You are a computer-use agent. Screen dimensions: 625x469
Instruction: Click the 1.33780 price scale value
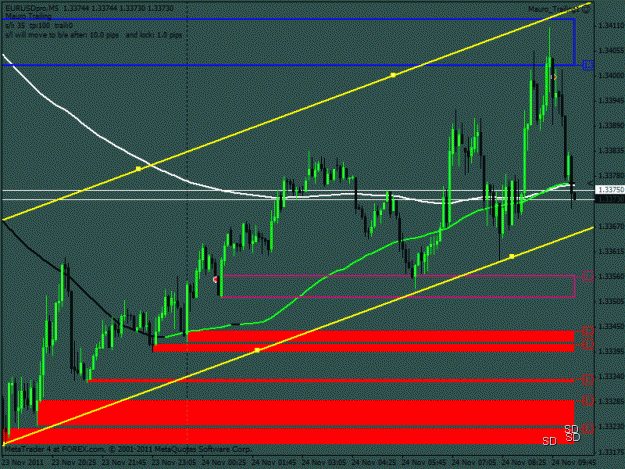click(611, 176)
